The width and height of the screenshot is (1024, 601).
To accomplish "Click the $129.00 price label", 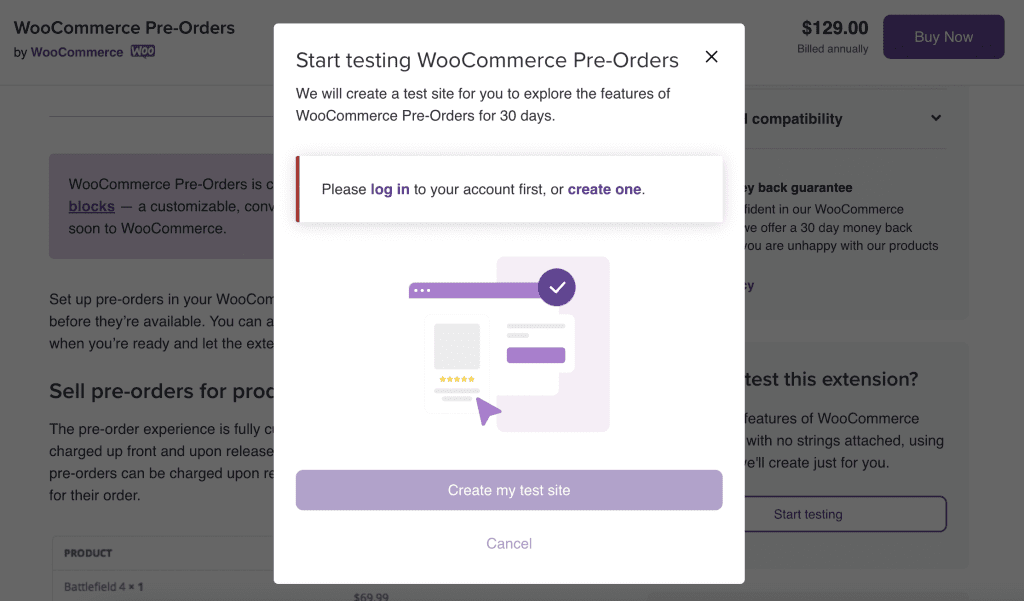I will pos(834,28).
